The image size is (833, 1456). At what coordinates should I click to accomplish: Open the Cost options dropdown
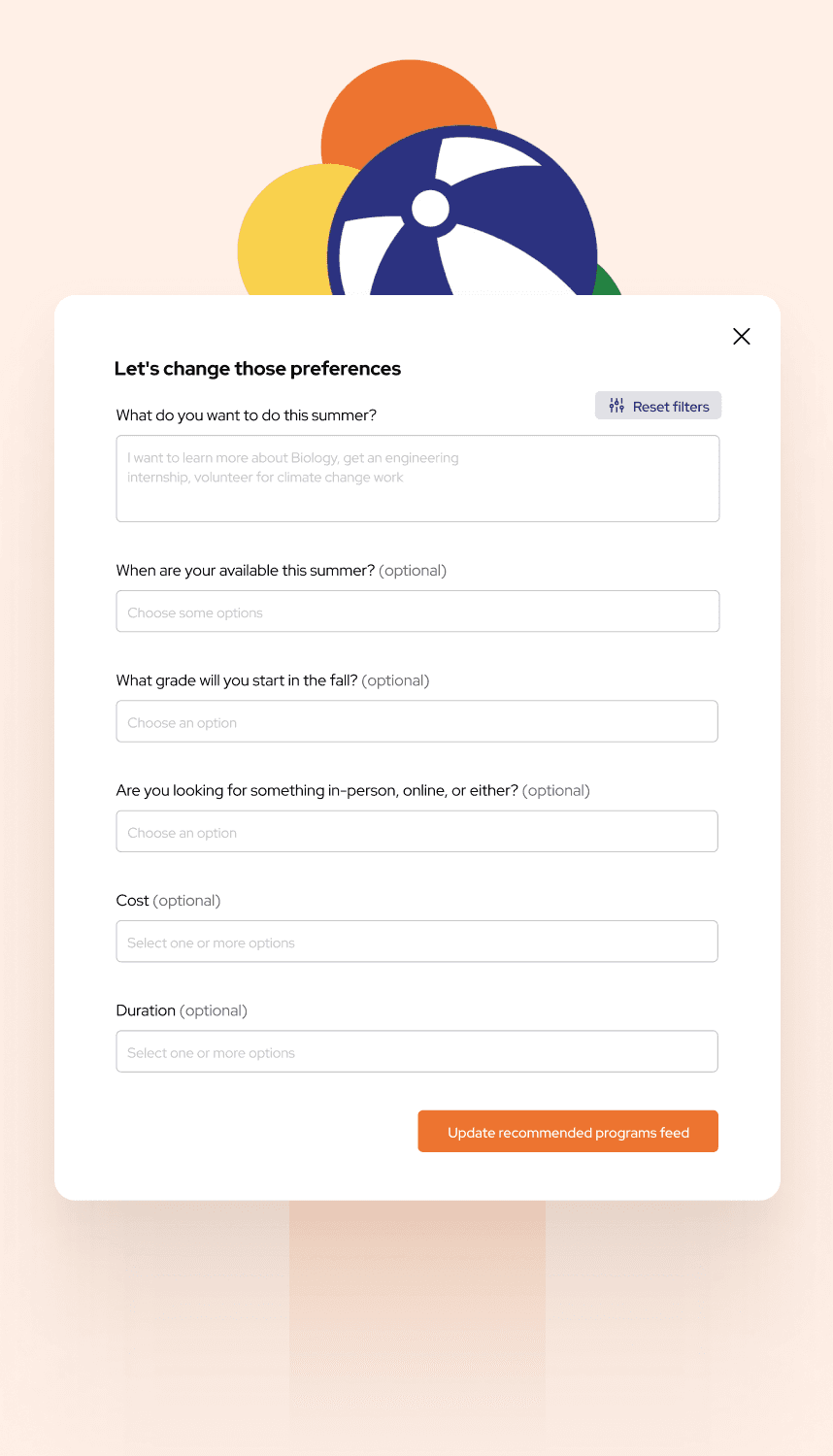click(417, 942)
